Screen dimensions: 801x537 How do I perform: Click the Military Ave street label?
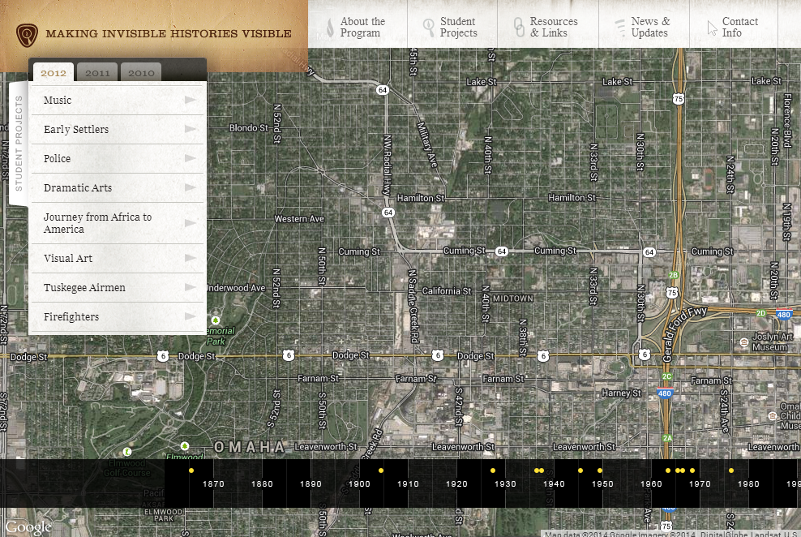click(427, 145)
